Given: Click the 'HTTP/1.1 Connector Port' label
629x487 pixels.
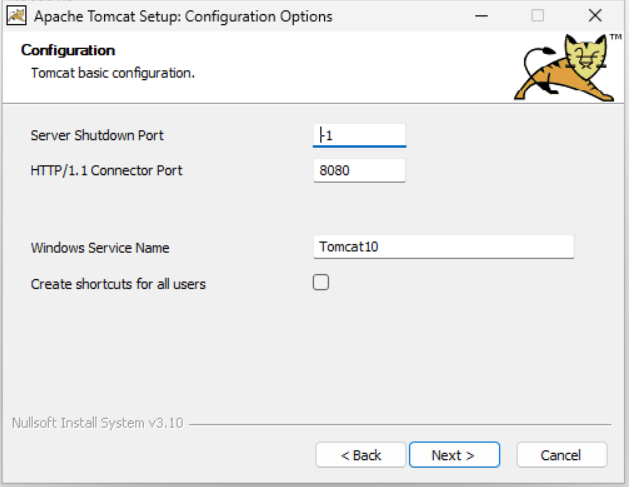Looking at the screenshot, I should click(x=106, y=171).
